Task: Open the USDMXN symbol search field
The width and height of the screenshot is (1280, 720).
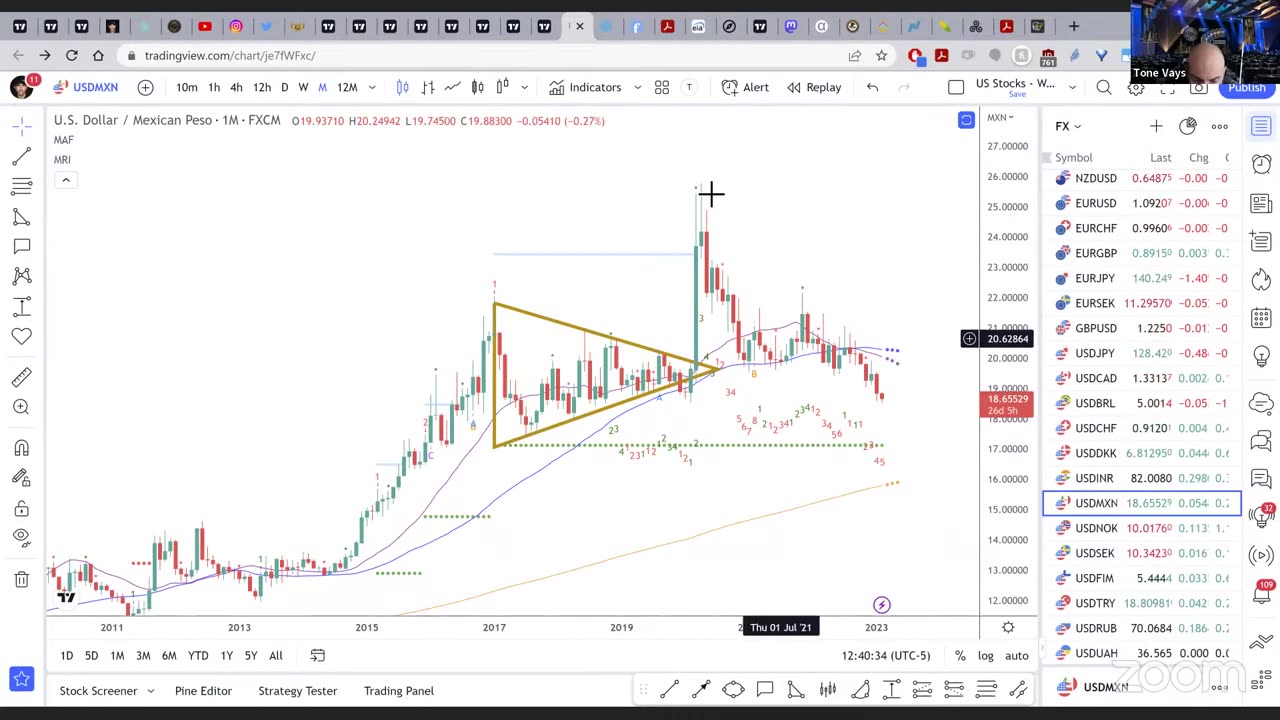Action: coord(86,87)
